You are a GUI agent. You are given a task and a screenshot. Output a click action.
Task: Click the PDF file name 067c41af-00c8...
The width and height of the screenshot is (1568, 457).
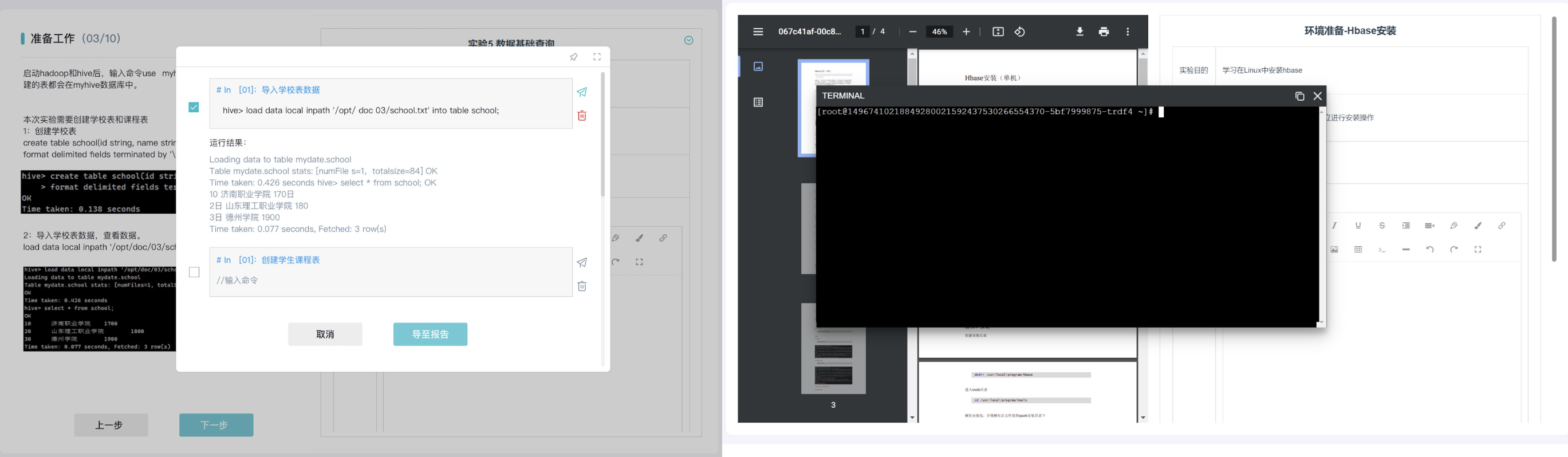tap(810, 31)
